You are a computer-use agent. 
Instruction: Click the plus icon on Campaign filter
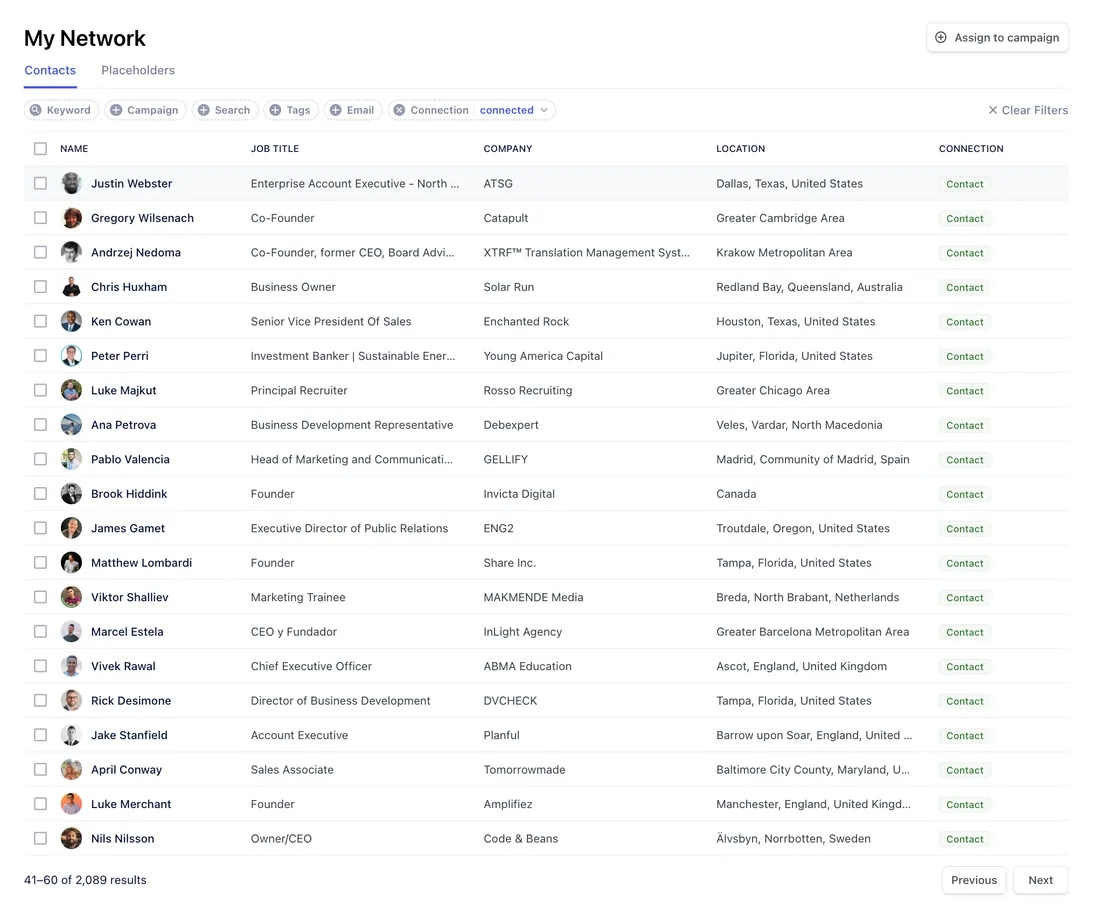tap(116, 110)
